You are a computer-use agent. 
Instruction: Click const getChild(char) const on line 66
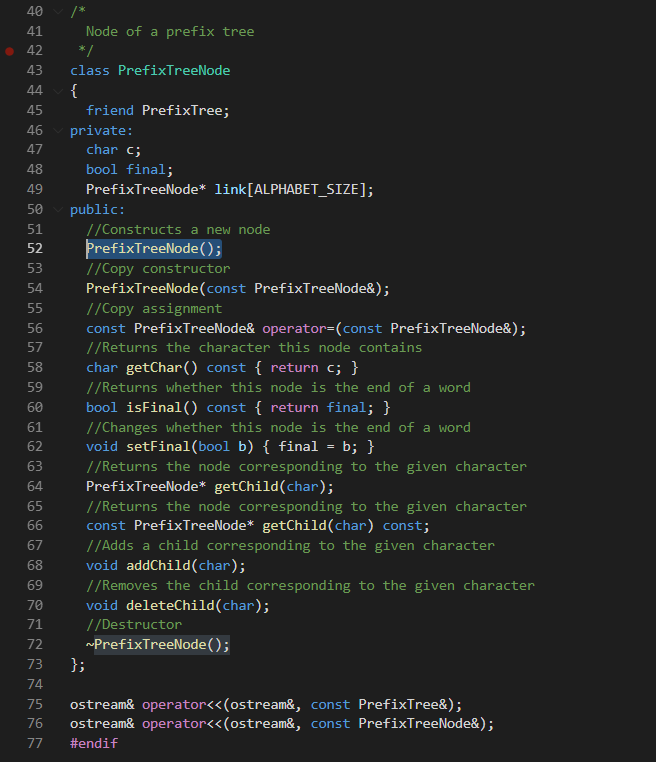[258, 526]
